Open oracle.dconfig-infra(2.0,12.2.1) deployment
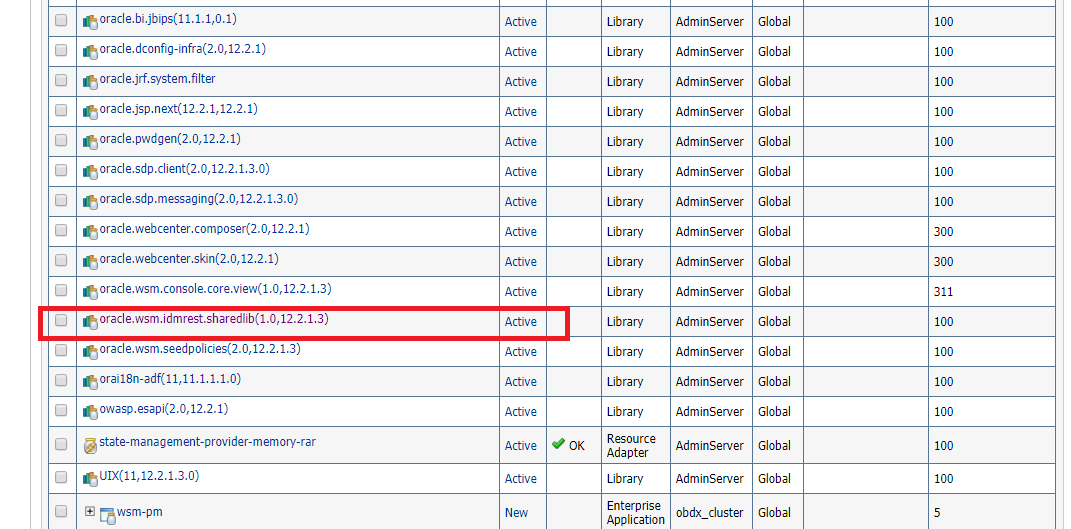Screen dimensions: 1071x529 coord(182,49)
